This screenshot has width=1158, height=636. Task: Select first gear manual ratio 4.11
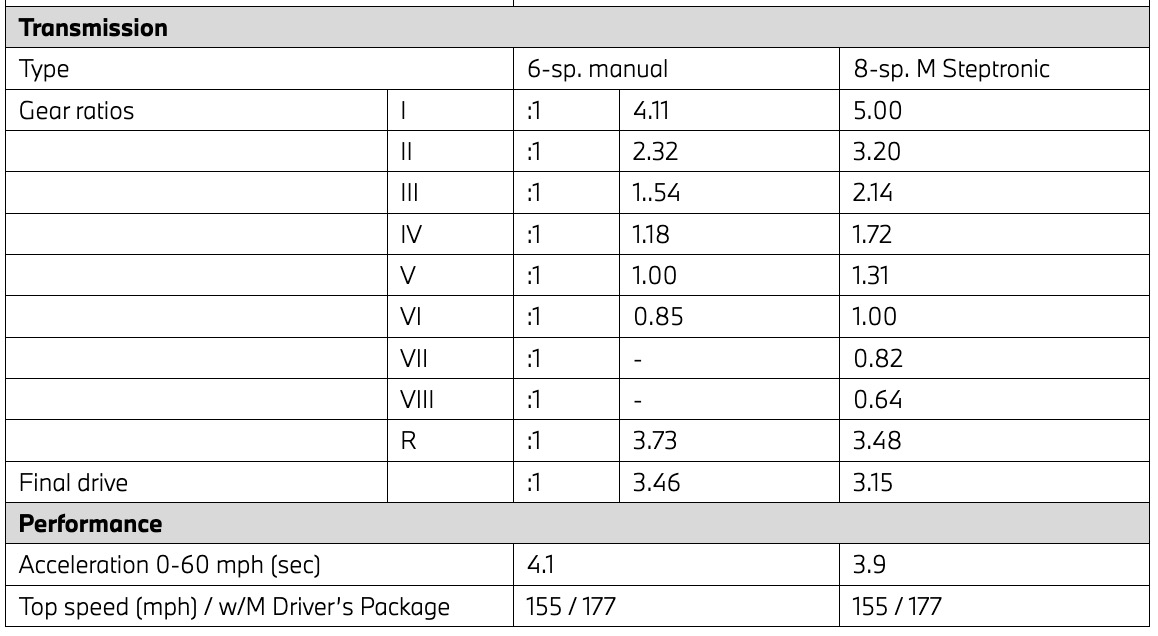coord(648,112)
